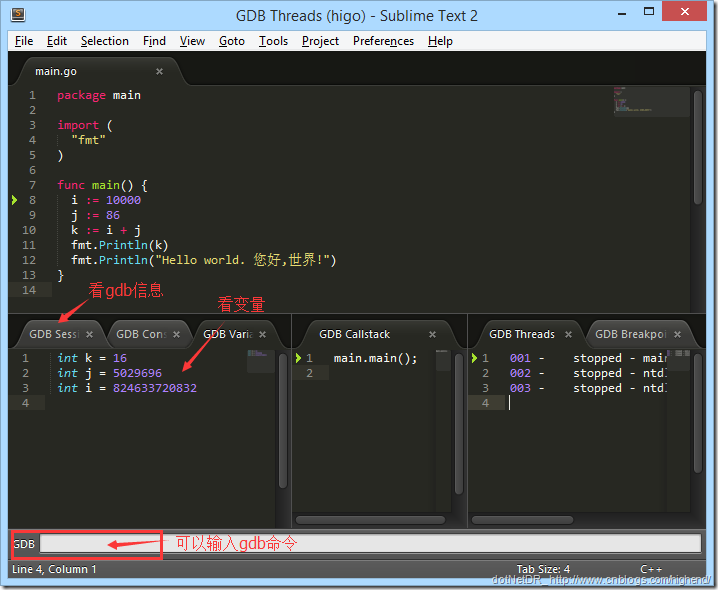
Task: Open the View menu
Action: 192,41
